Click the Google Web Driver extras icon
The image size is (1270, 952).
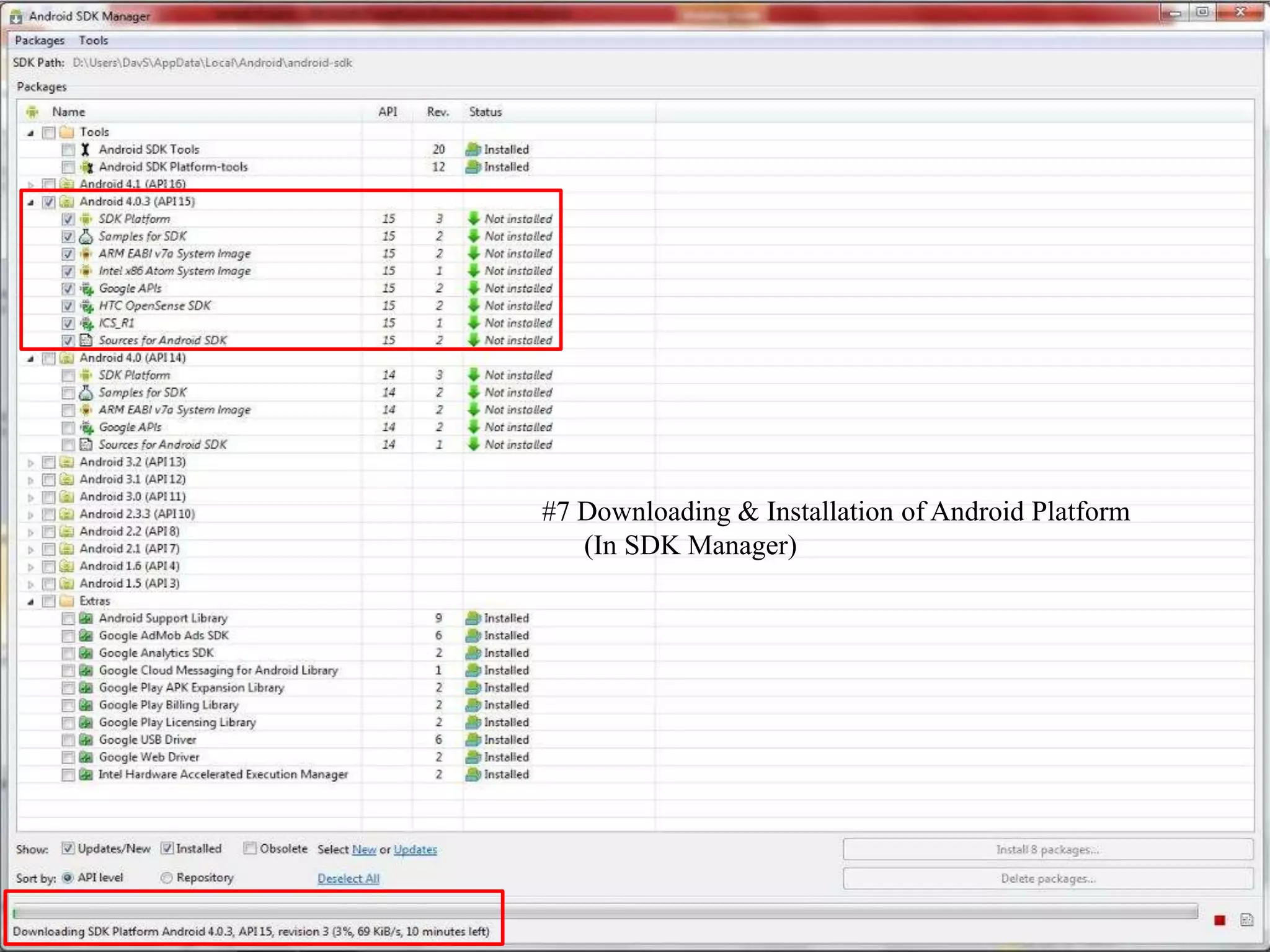coord(86,757)
